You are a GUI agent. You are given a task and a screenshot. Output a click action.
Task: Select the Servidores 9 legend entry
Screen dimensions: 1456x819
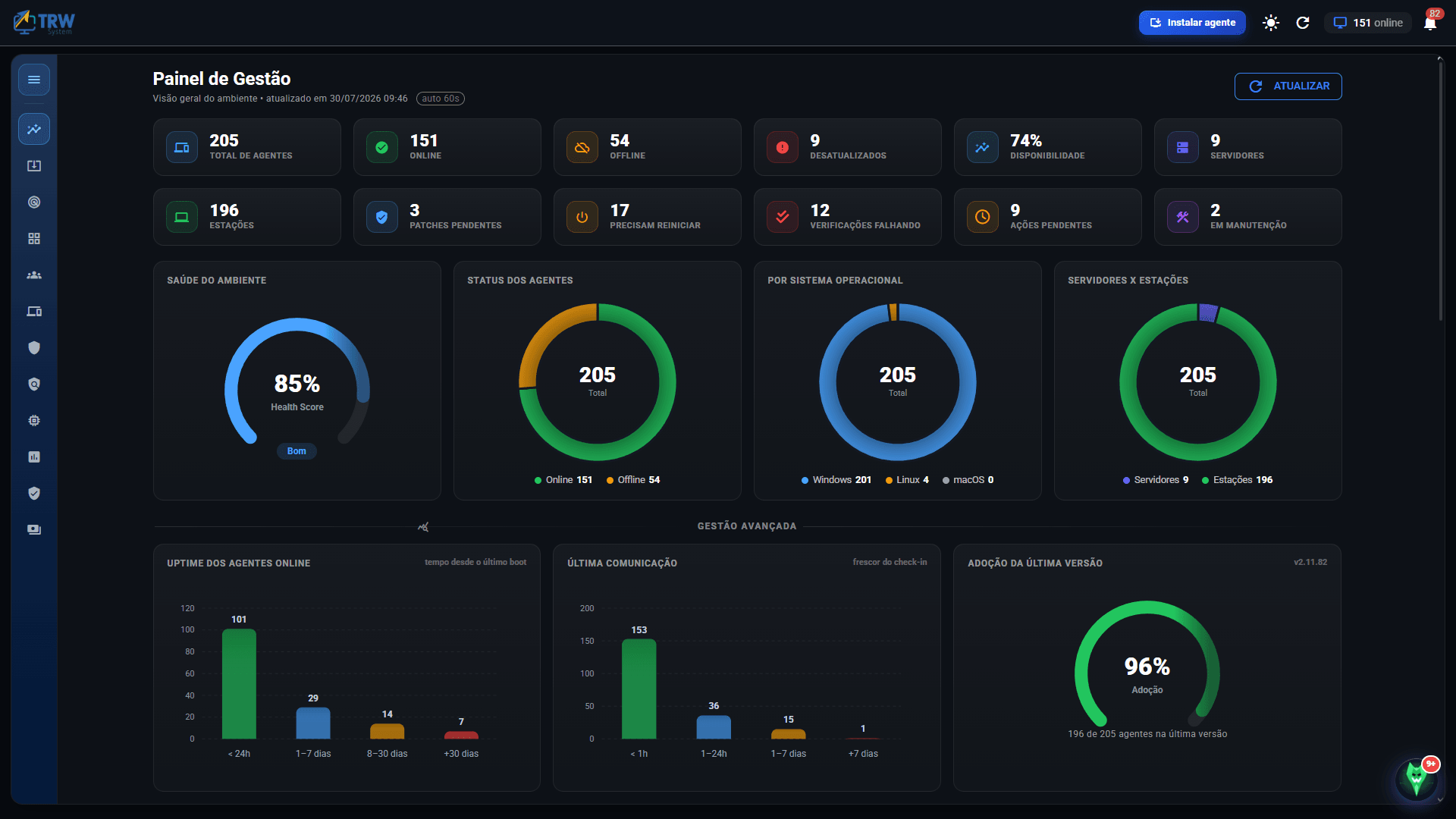click(x=1156, y=480)
